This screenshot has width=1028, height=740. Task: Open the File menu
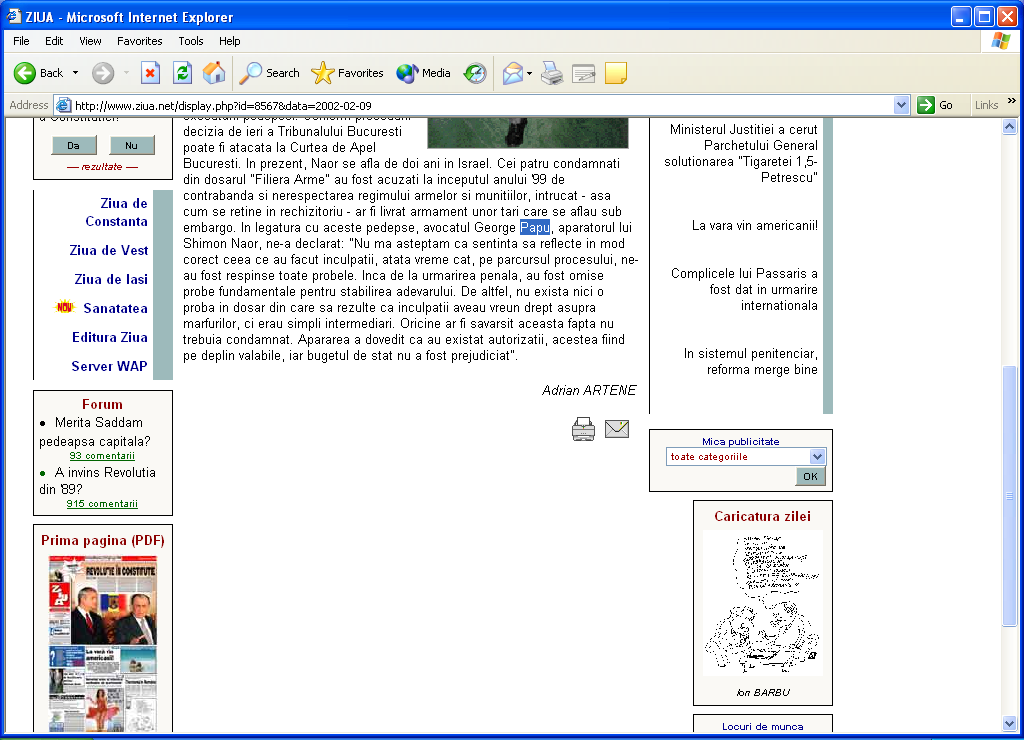tap(21, 41)
